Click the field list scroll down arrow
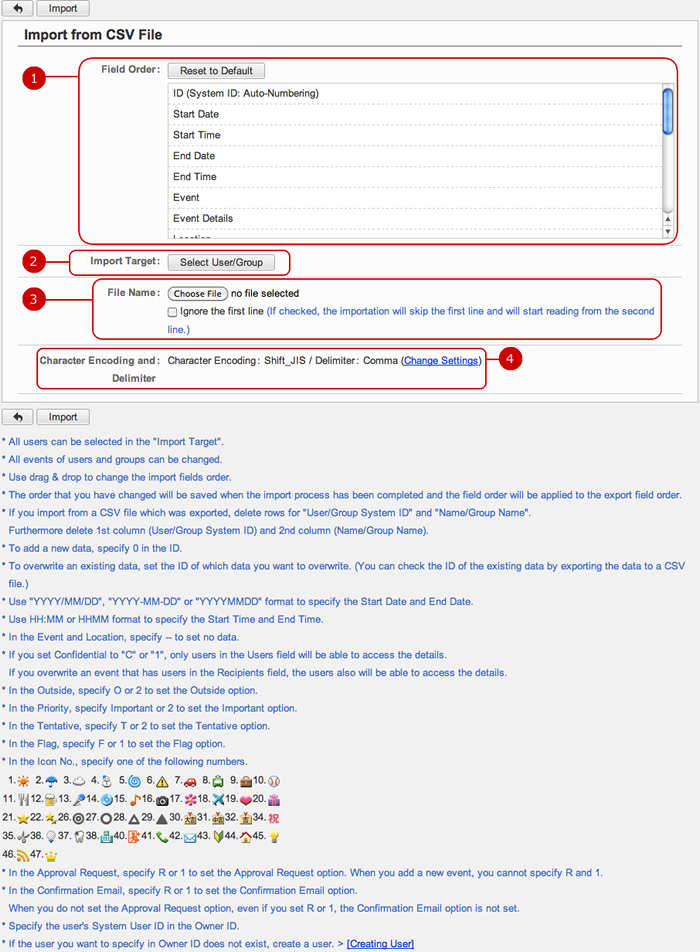The height and width of the screenshot is (952, 700). coord(668,231)
